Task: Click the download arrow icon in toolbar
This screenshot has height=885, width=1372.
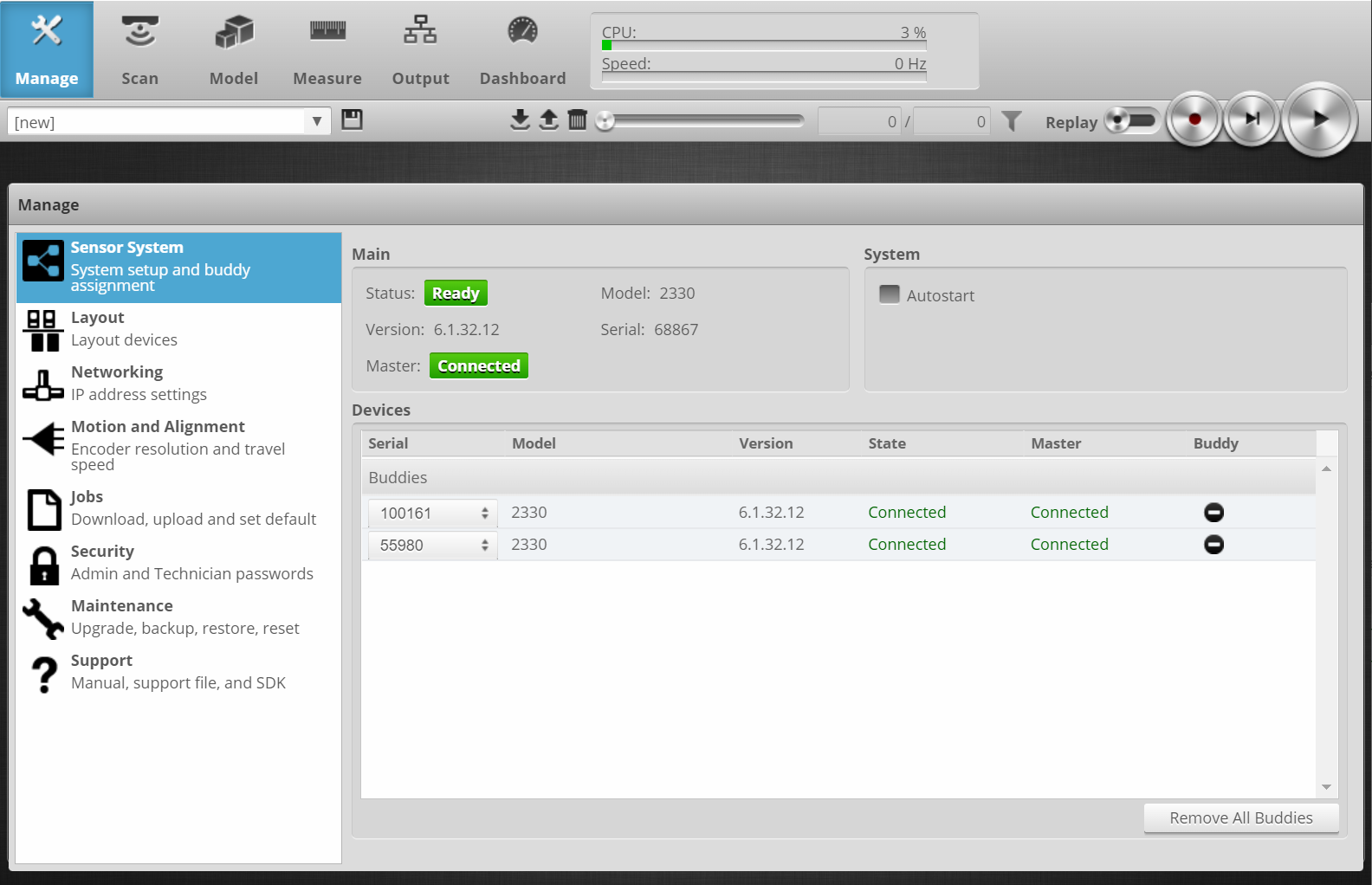Action: pyautogui.click(x=520, y=120)
